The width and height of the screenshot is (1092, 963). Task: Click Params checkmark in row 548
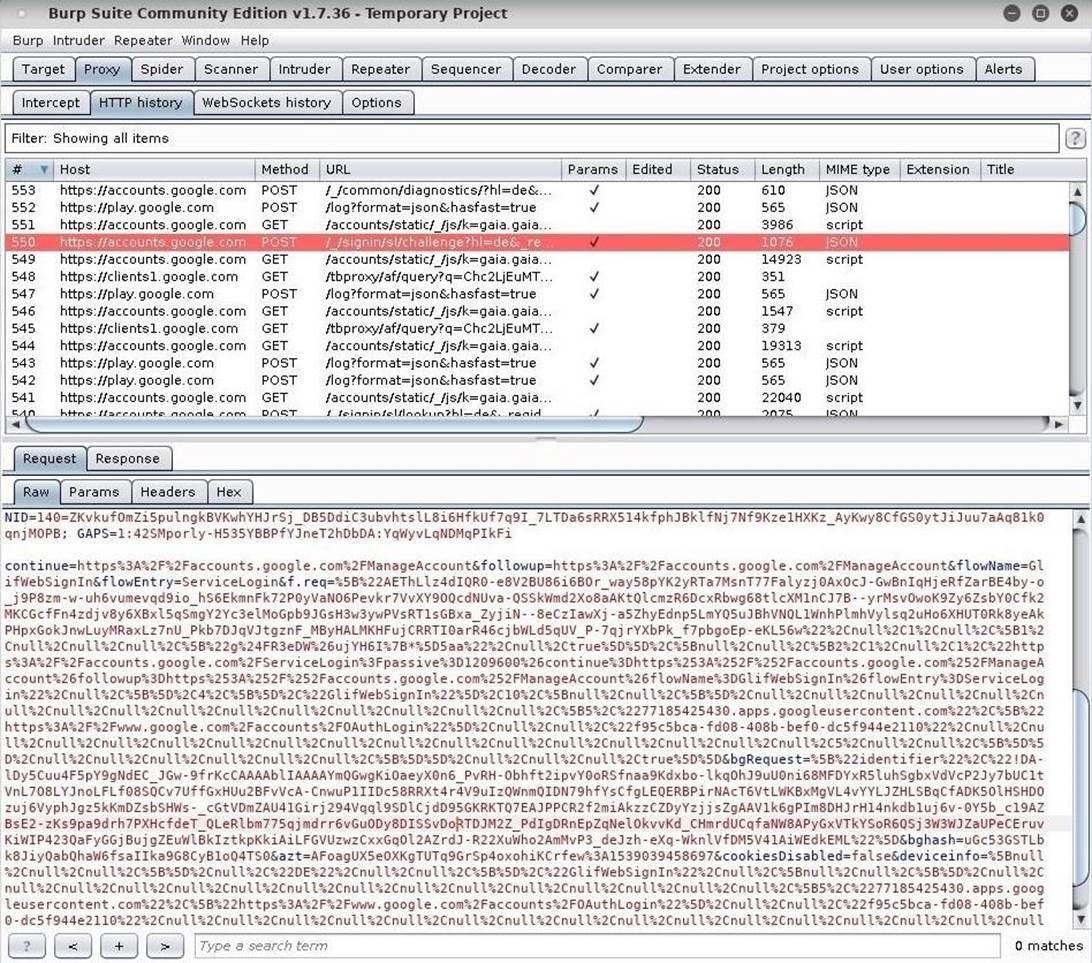(594, 277)
